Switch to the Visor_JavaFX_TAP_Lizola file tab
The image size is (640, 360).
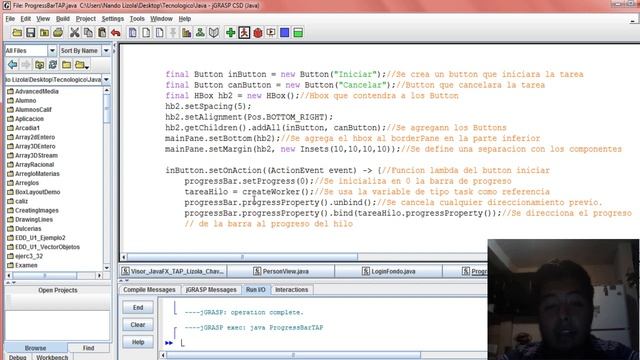click(x=173, y=271)
